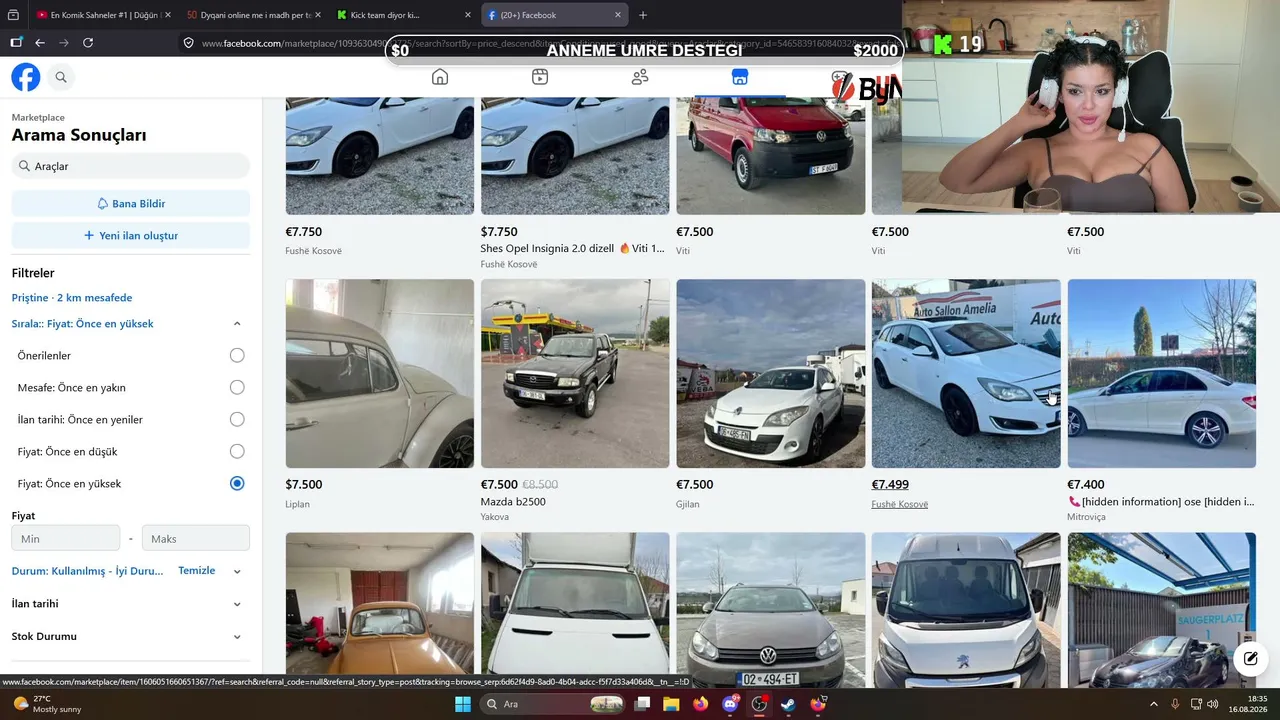The height and width of the screenshot is (720, 1280).
Task: Open the Friends icon in Facebook nav
Action: [x=640, y=77]
